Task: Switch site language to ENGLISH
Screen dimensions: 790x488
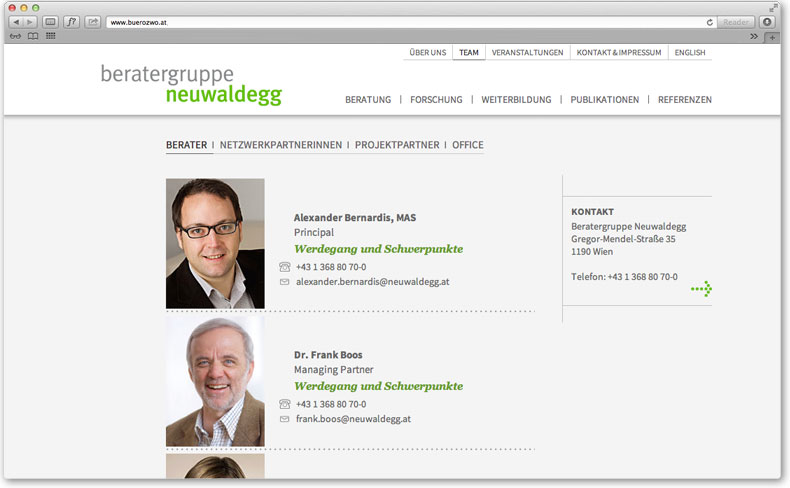Action: point(690,52)
